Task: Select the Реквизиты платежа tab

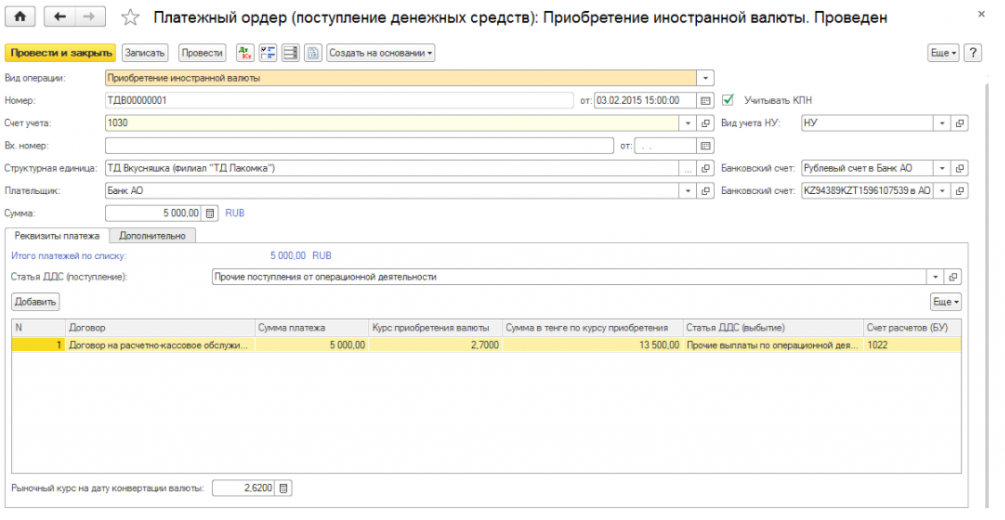Action: [x=58, y=236]
